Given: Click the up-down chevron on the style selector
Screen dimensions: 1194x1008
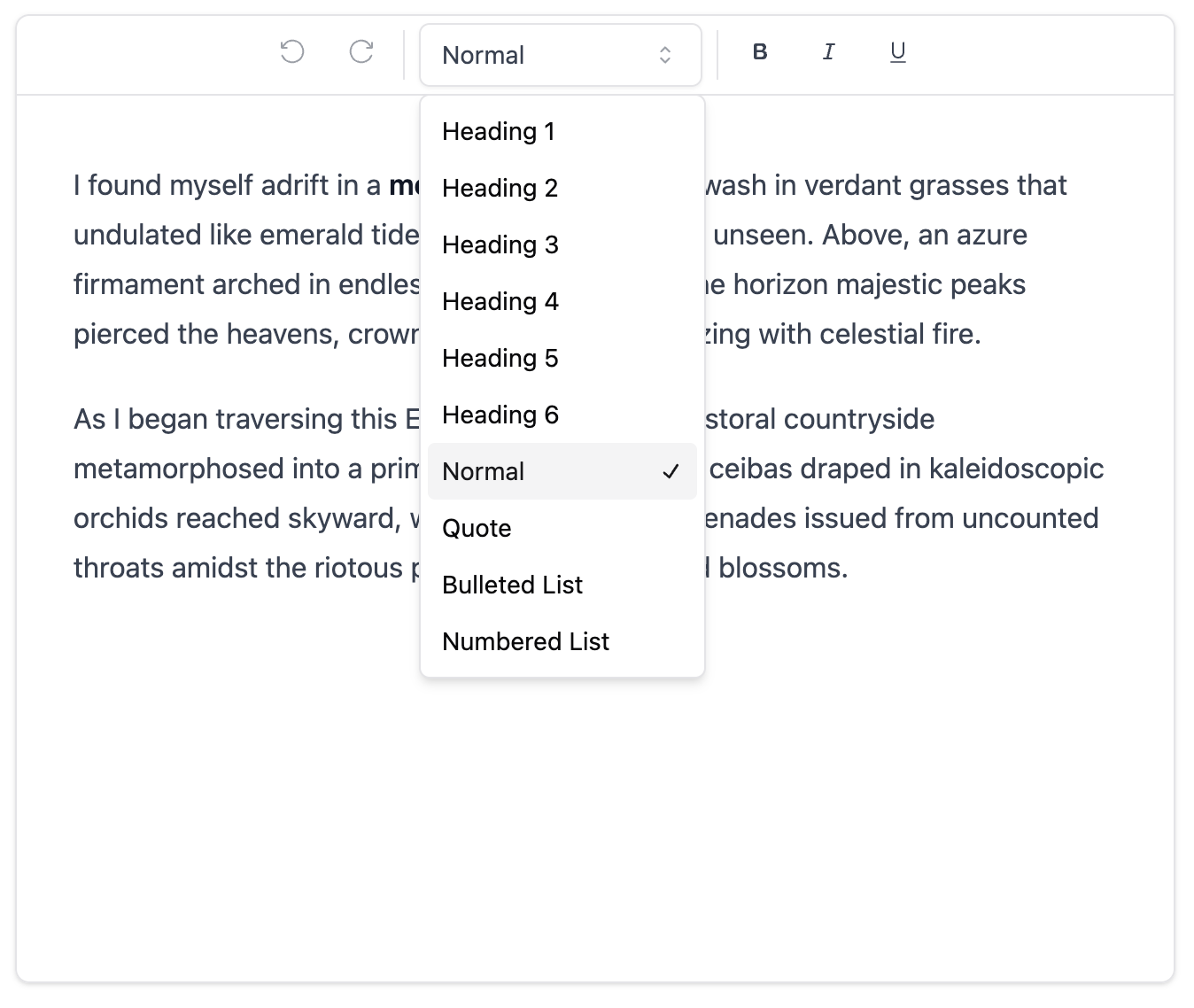Looking at the screenshot, I should click(666, 55).
